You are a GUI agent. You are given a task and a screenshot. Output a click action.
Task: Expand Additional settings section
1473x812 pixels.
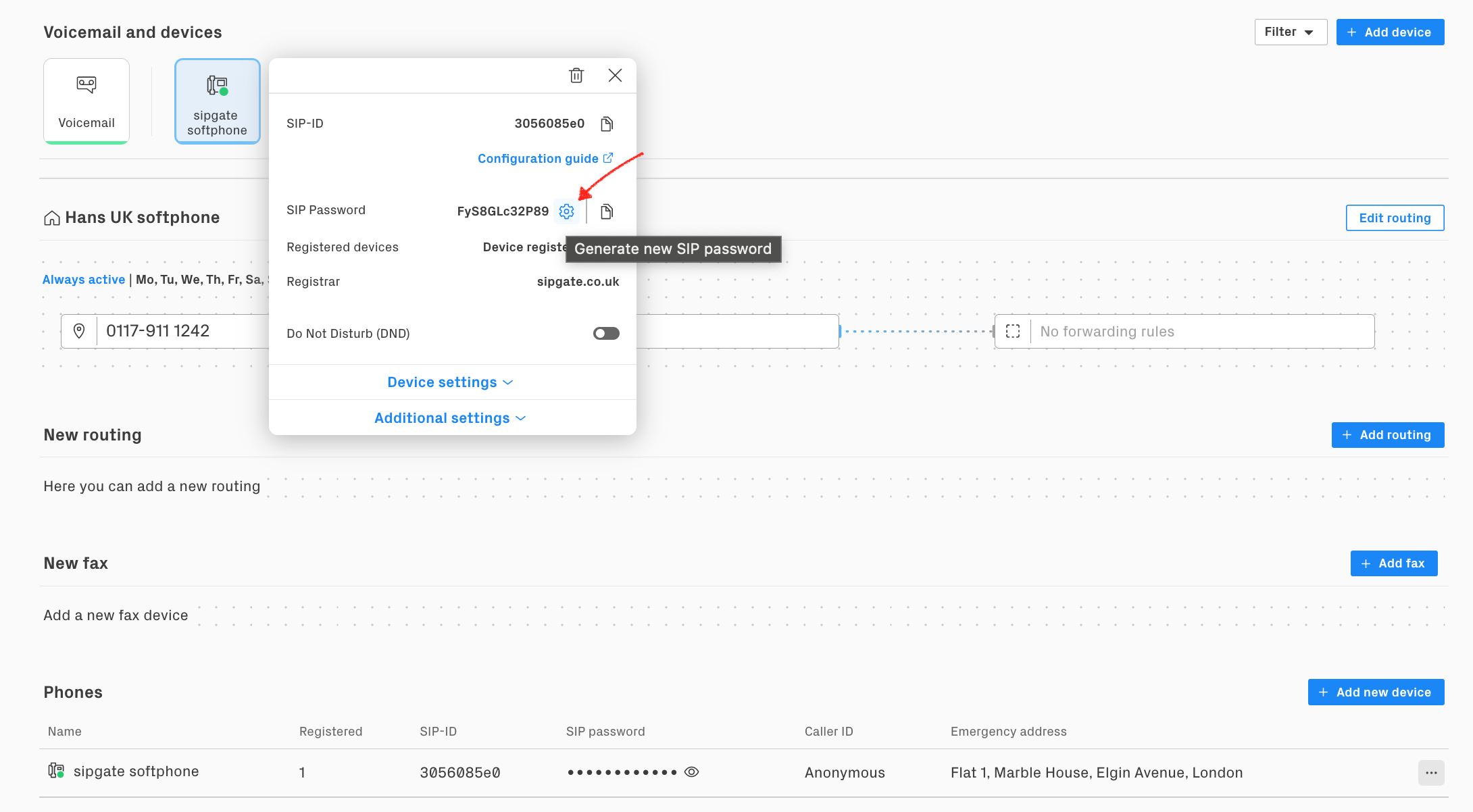pos(450,418)
